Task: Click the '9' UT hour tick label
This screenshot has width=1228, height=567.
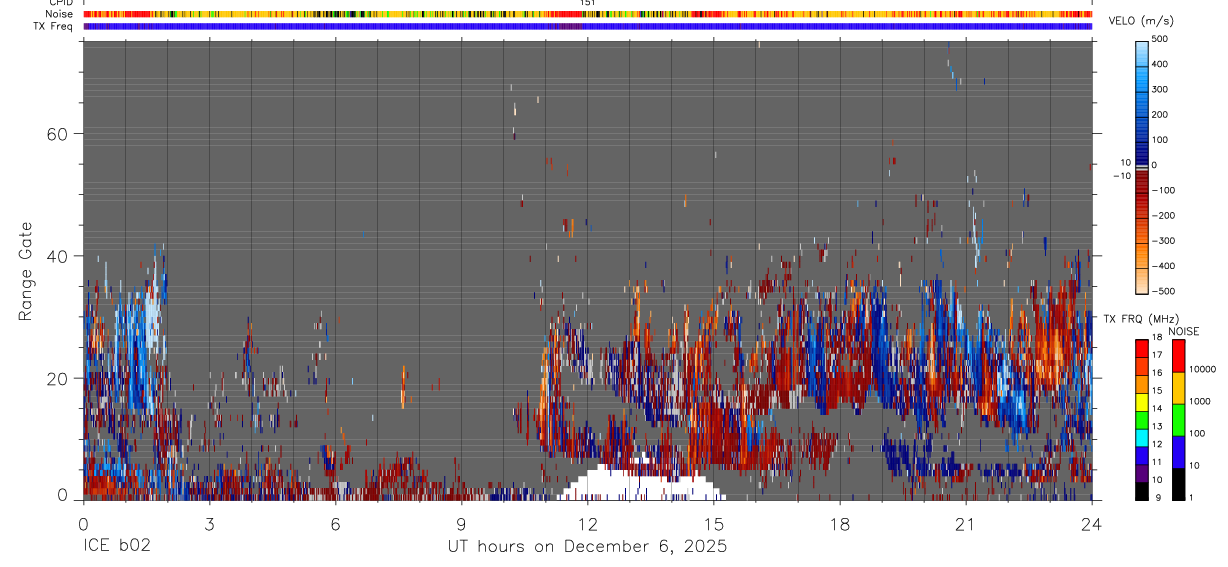Action: (462, 524)
